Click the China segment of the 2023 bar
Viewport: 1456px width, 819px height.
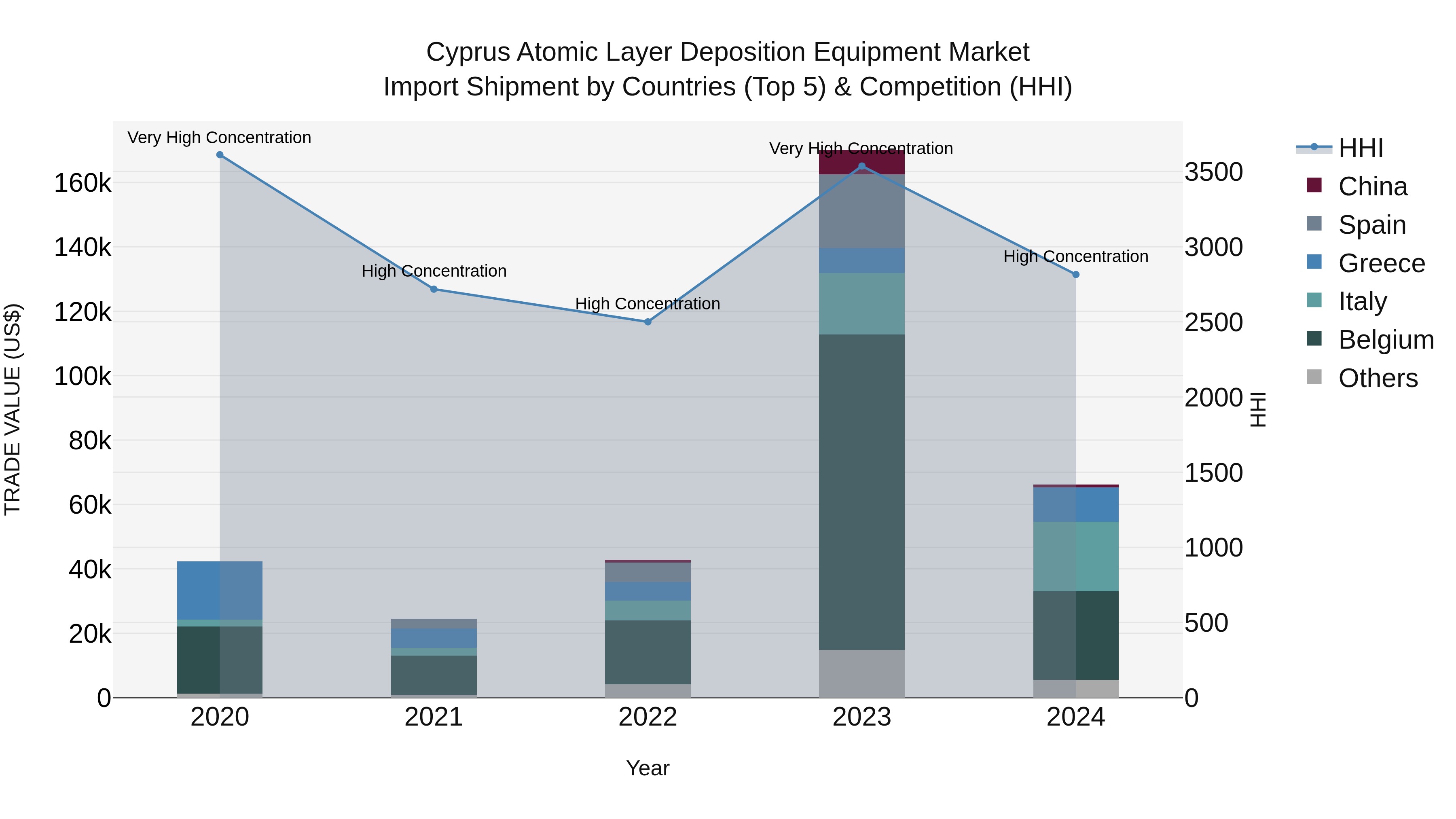pos(862,162)
